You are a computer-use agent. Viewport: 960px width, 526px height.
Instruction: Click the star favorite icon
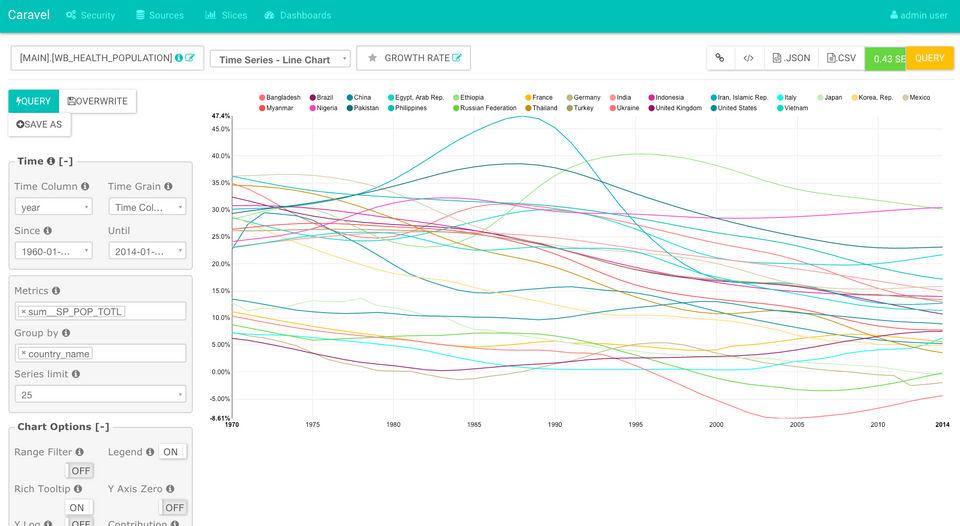pos(372,58)
